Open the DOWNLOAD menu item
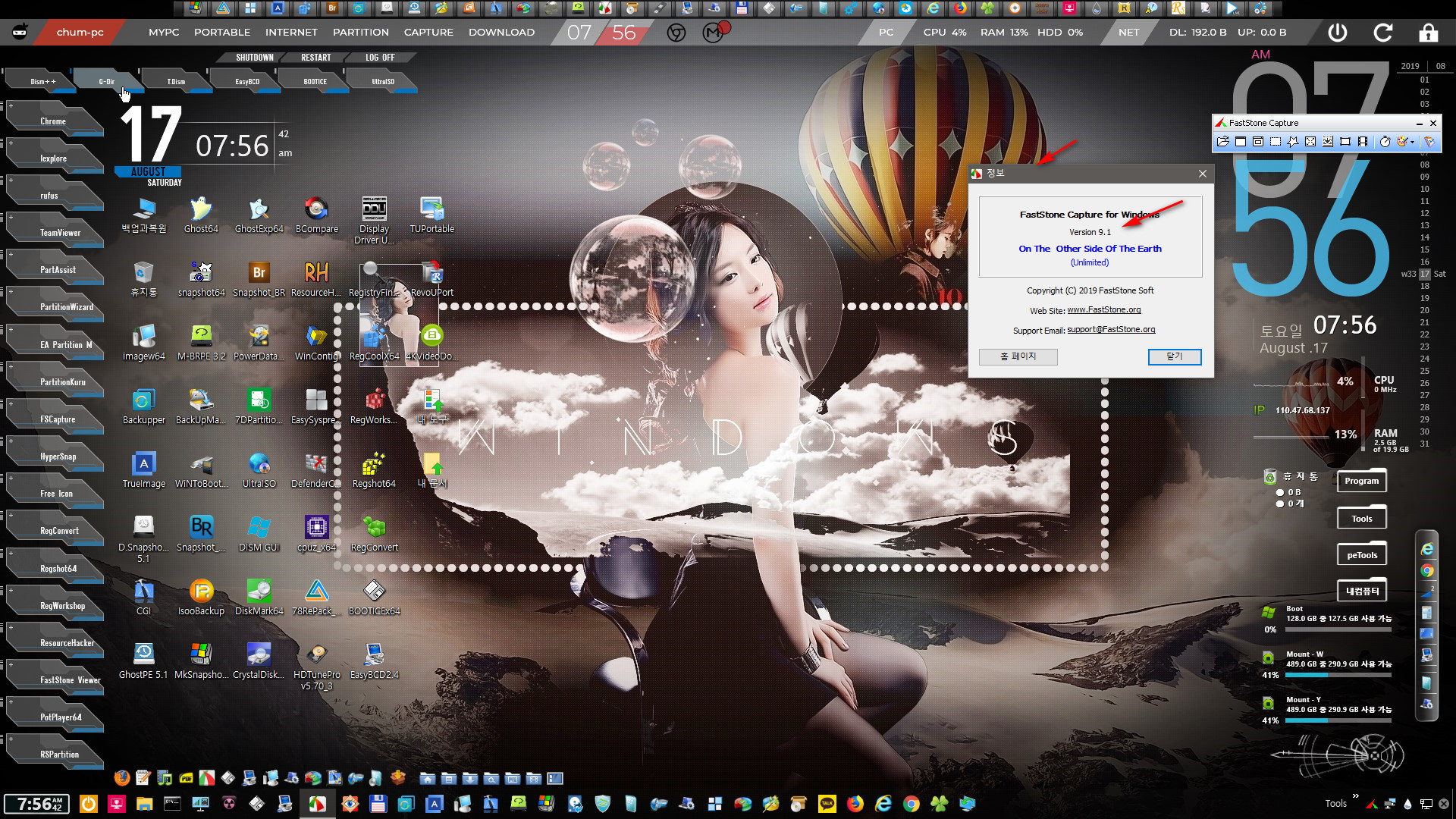Image resolution: width=1456 pixels, height=819 pixels. [x=501, y=33]
